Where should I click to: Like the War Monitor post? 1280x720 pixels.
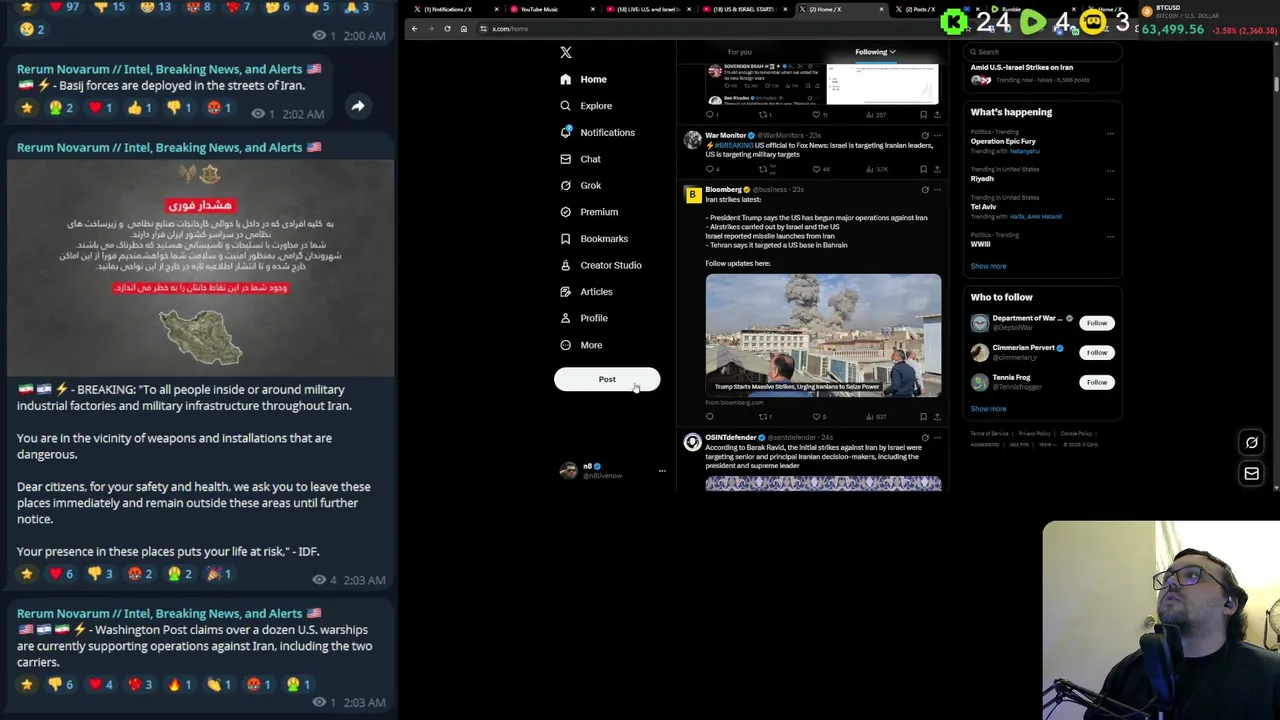click(818, 169)
